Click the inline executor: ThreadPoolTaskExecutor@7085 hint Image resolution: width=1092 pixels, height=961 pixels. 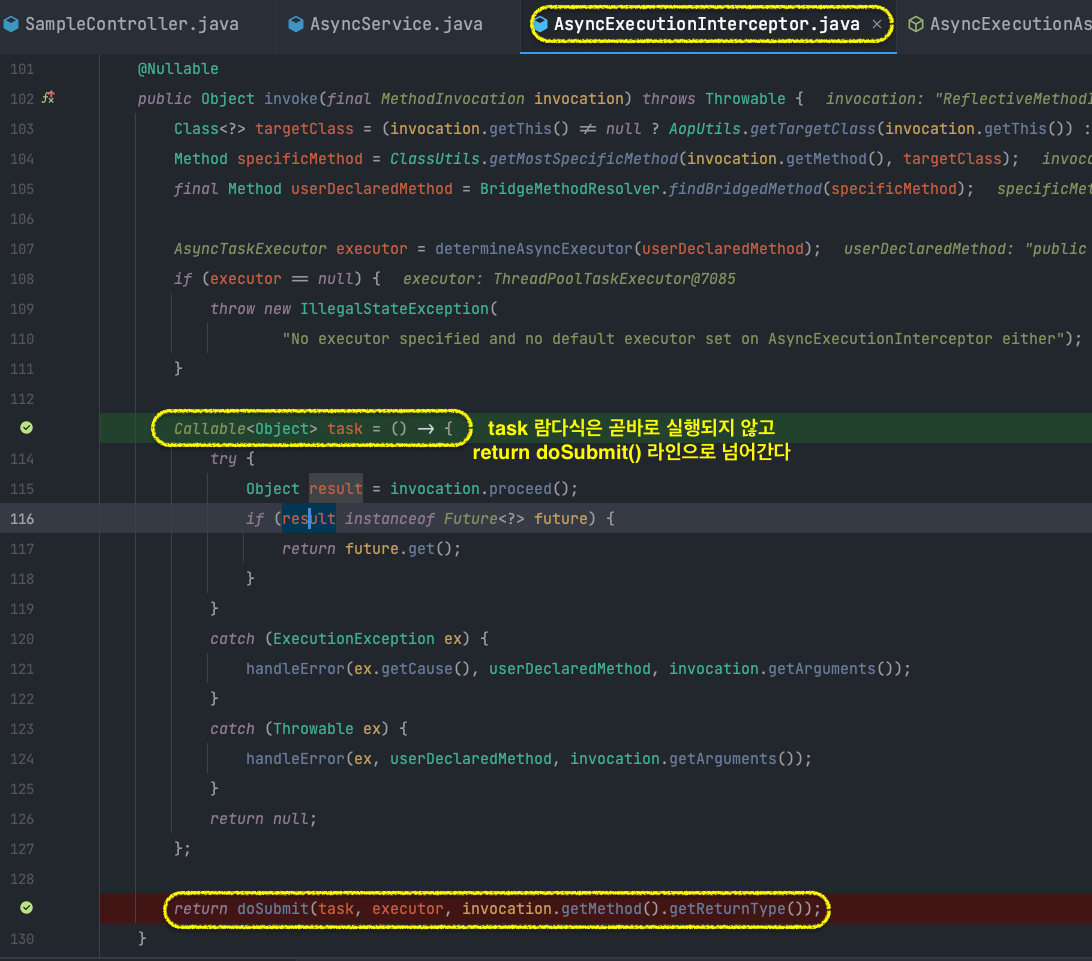[569, 279]
